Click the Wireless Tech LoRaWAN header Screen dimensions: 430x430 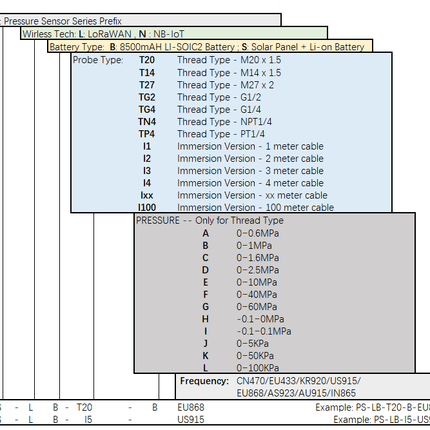(x=103, y=34)
